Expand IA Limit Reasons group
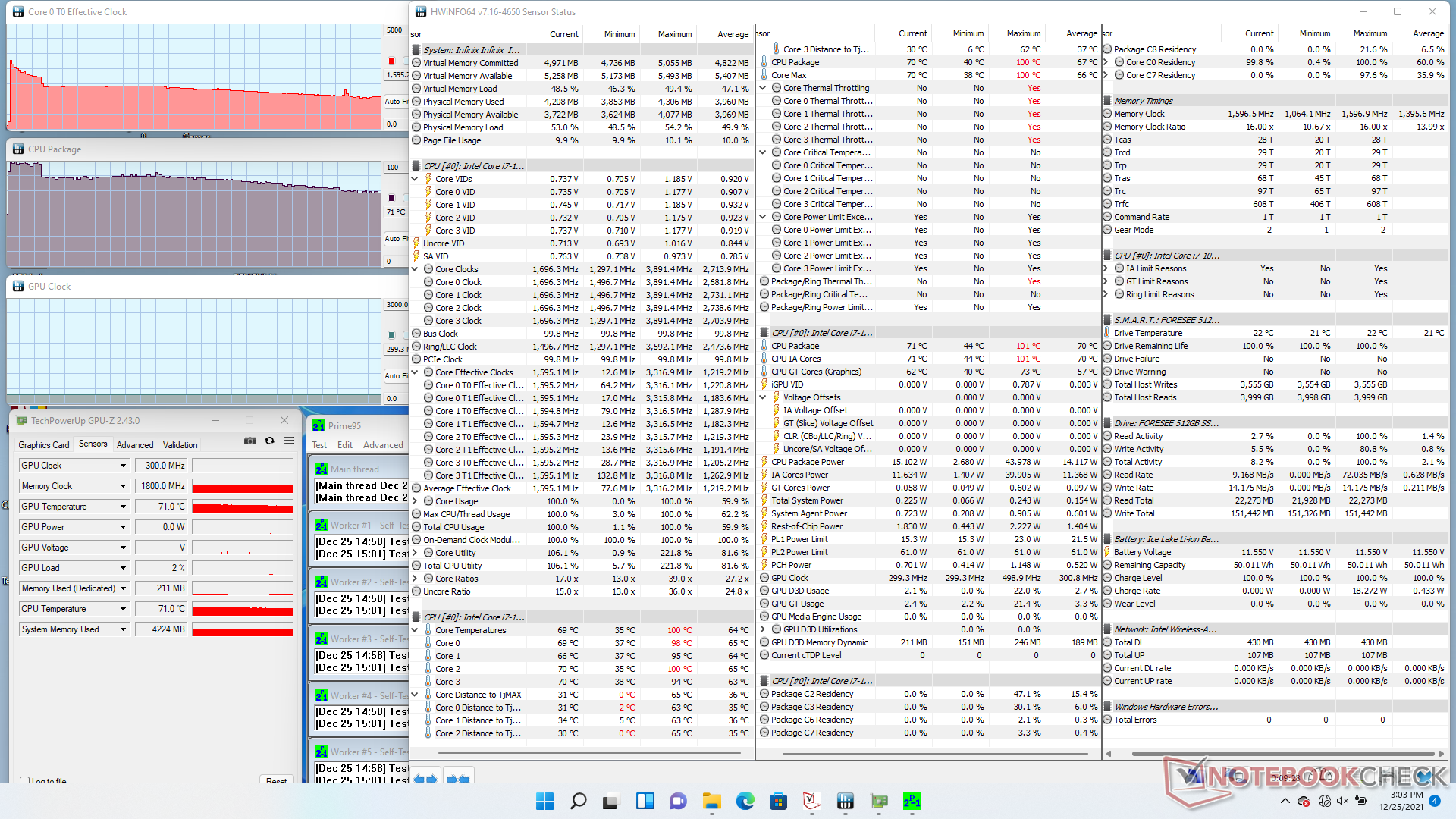Viewport: 1456px width, 819px height. point(1106,268)
